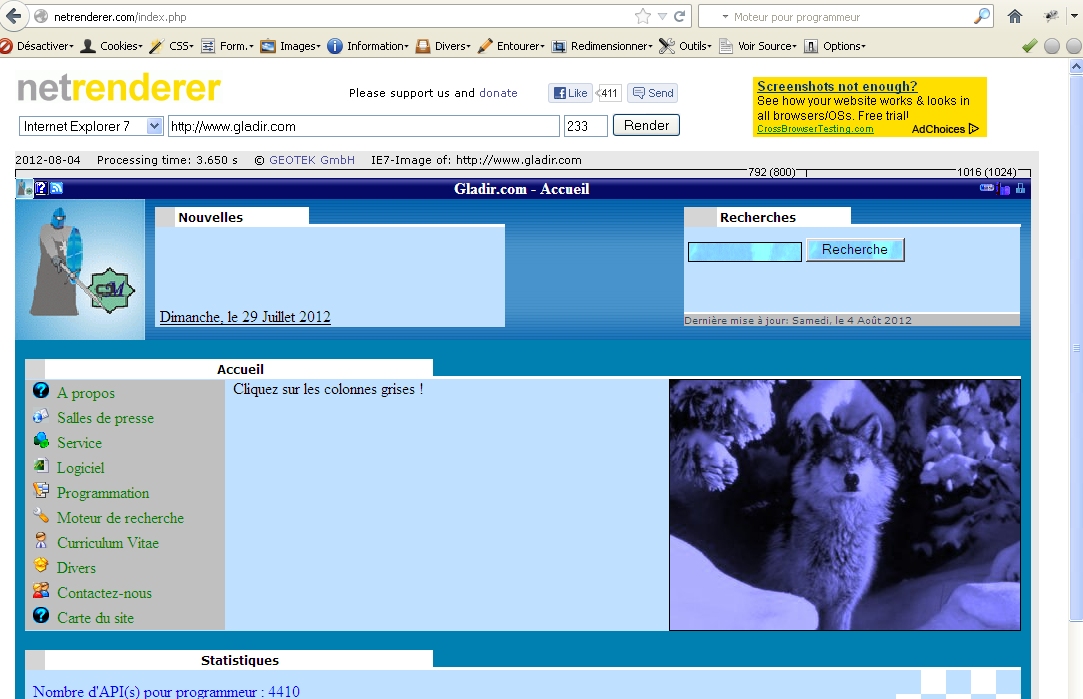Click the wrench icon beside Moteur de recherche
The height and width of the screenshot is (699, 1083).
[41, 515]
